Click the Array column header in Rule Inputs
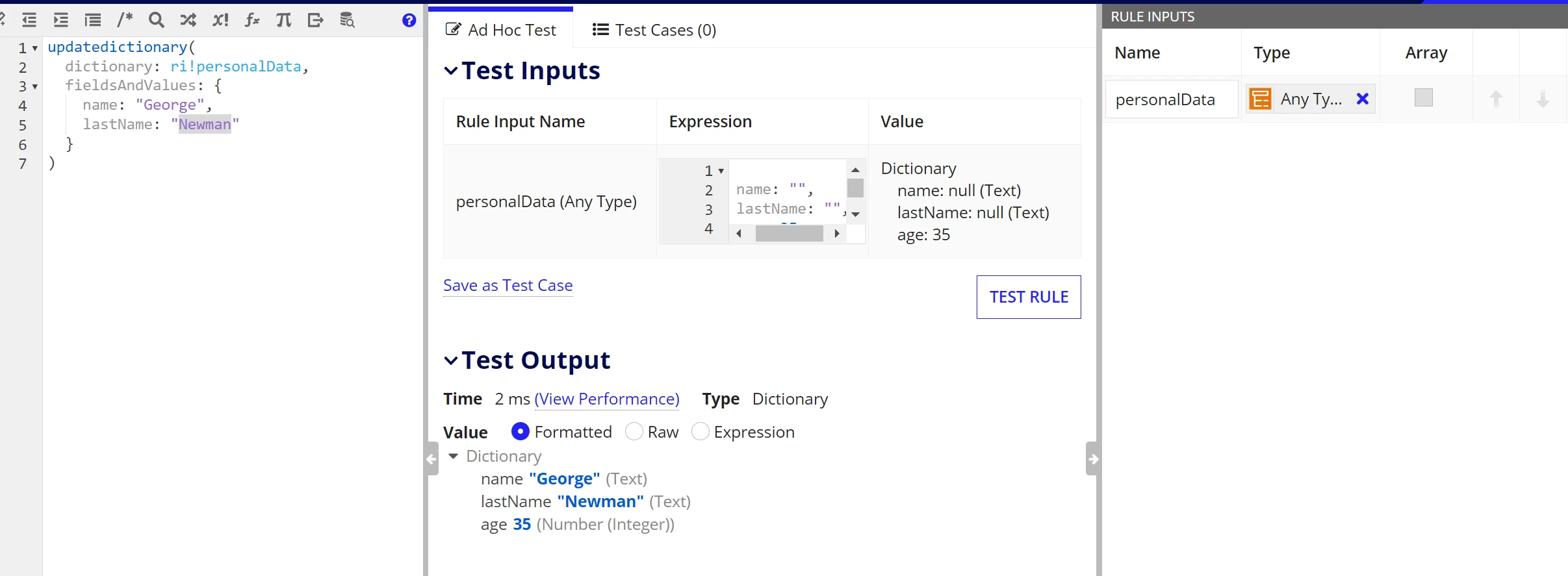Screen dimensions: 1568x576 tap(1426, 53)
